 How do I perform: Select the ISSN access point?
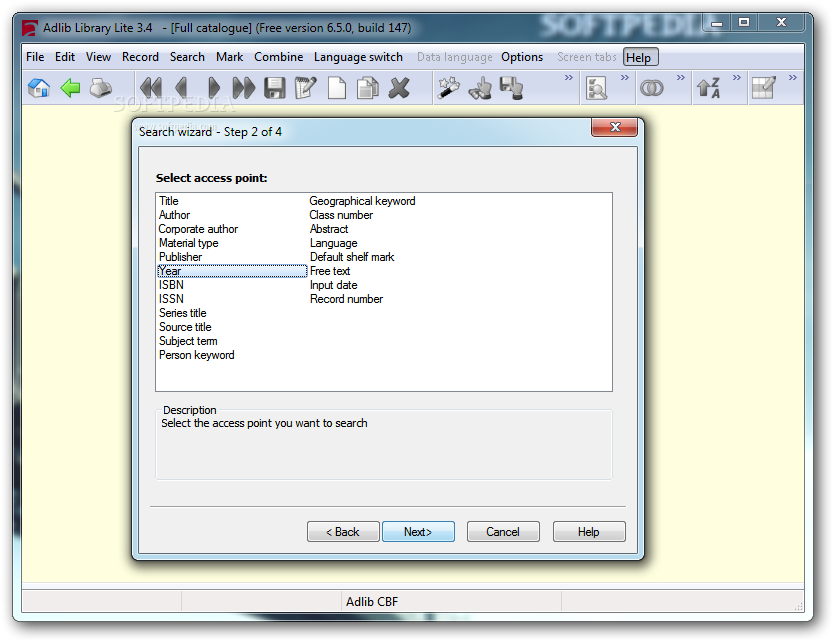[171, 299]
